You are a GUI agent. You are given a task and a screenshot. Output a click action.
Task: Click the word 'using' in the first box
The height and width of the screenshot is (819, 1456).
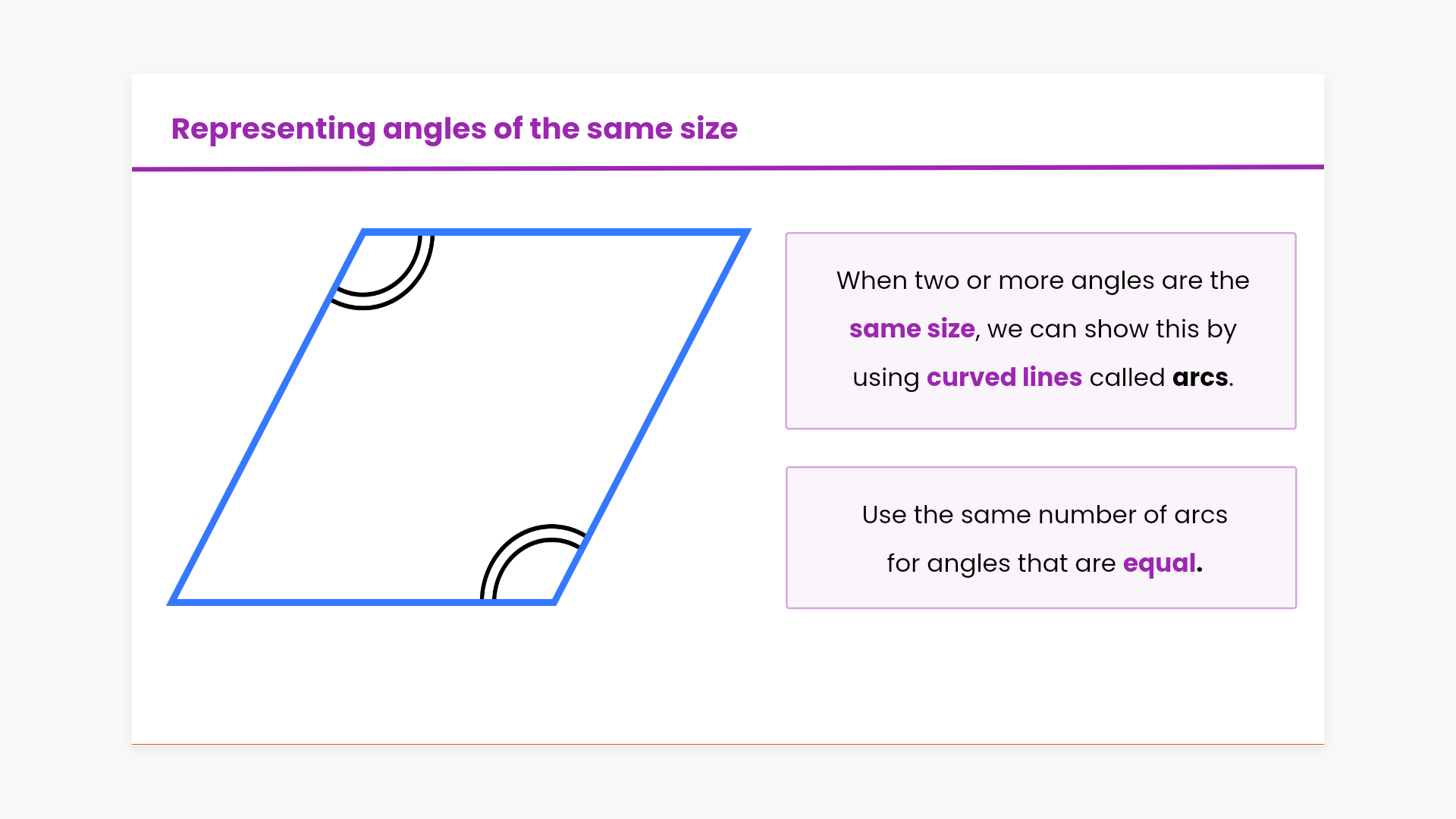(886, 378)
